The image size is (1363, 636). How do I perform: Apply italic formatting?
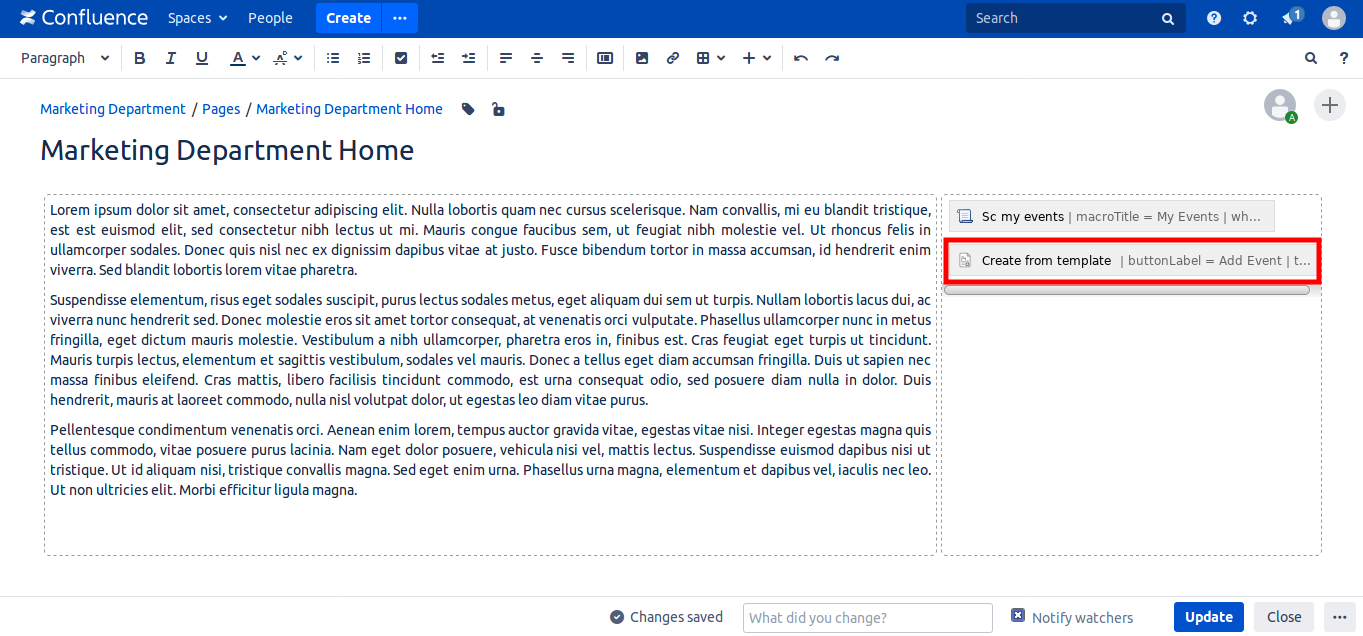[x=171, y=58]
